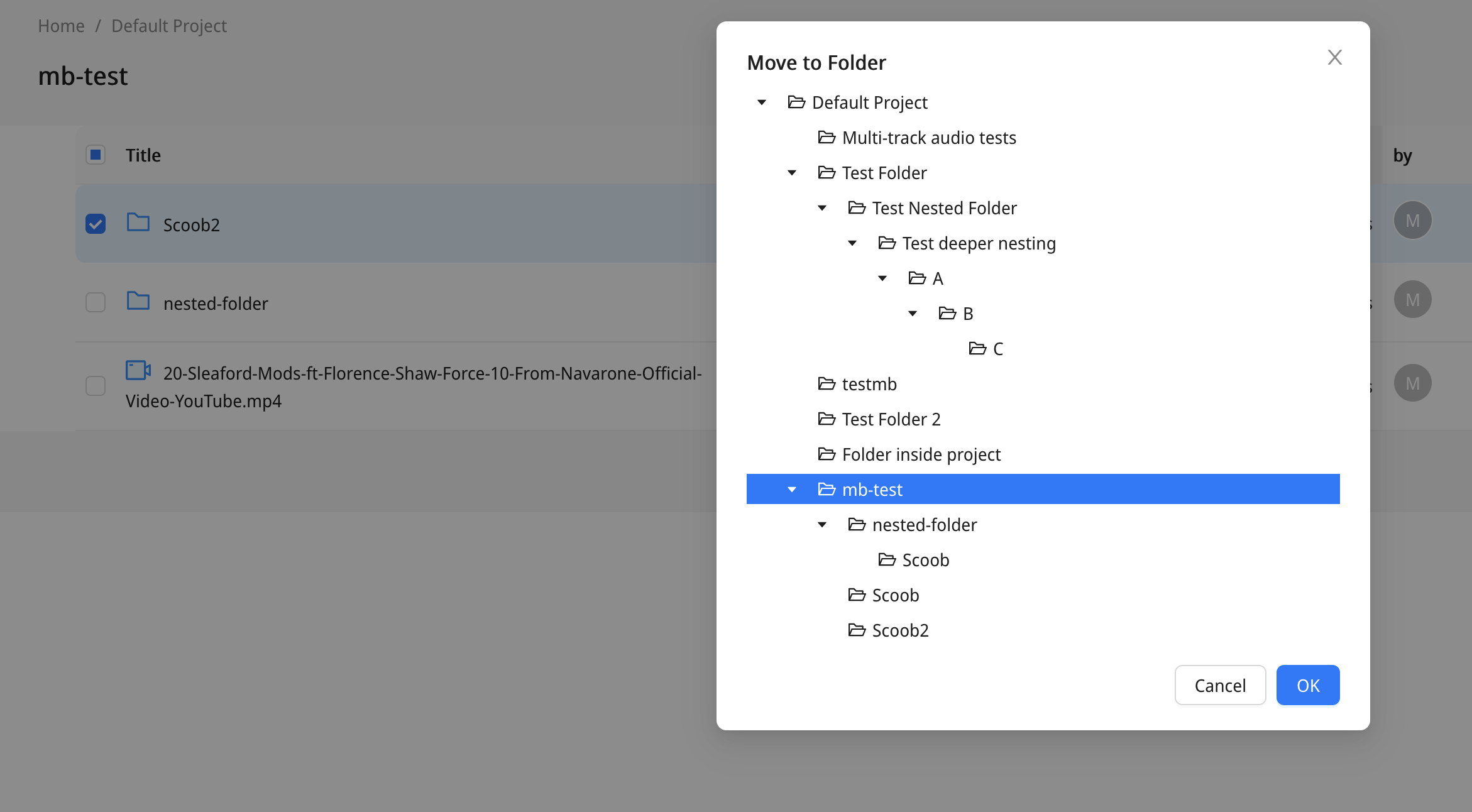1472x812 pixels.
Task: Click the nested-folder folder icon in the list
Action: (x=138, y=301)
